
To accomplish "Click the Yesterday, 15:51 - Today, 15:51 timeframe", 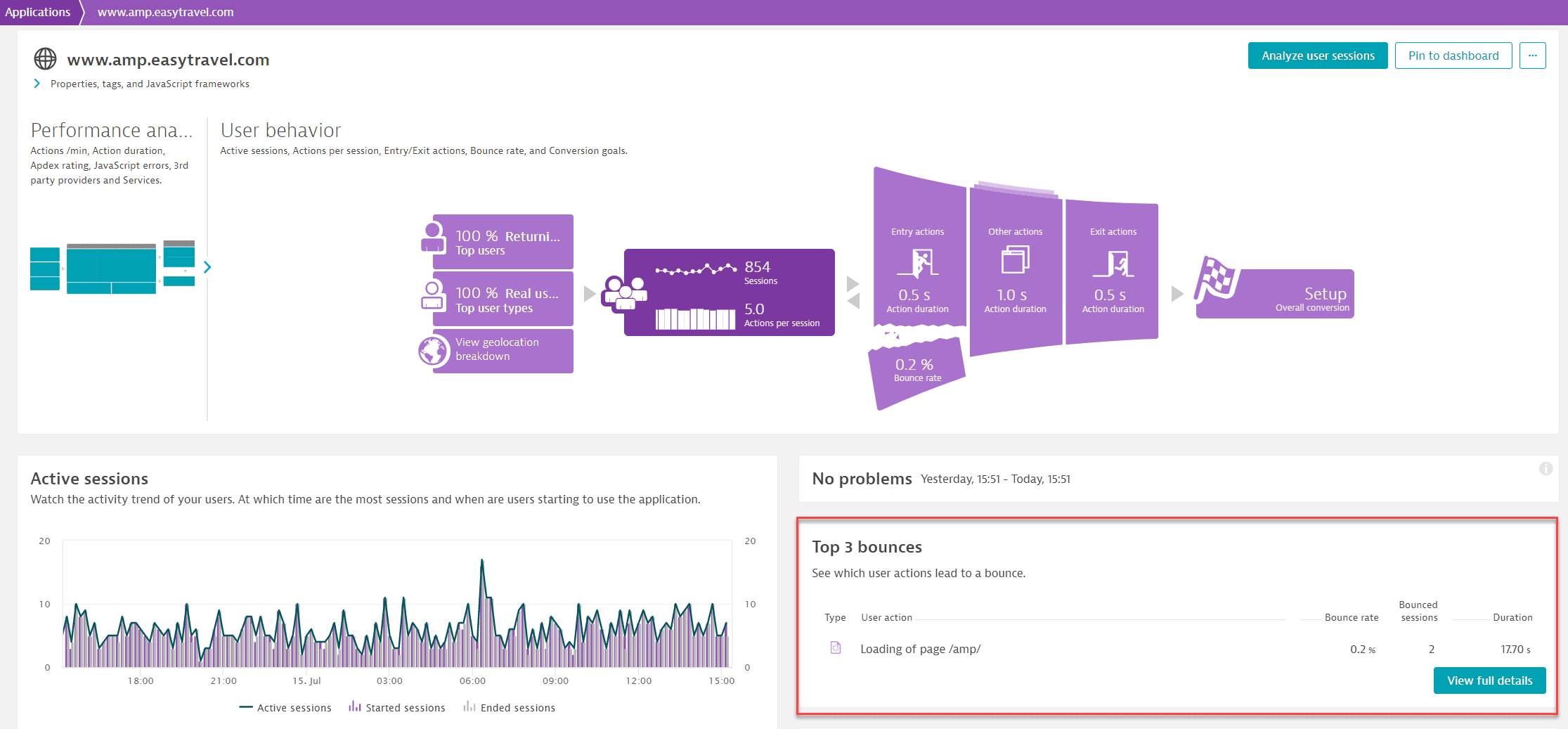I will point(995,479).
